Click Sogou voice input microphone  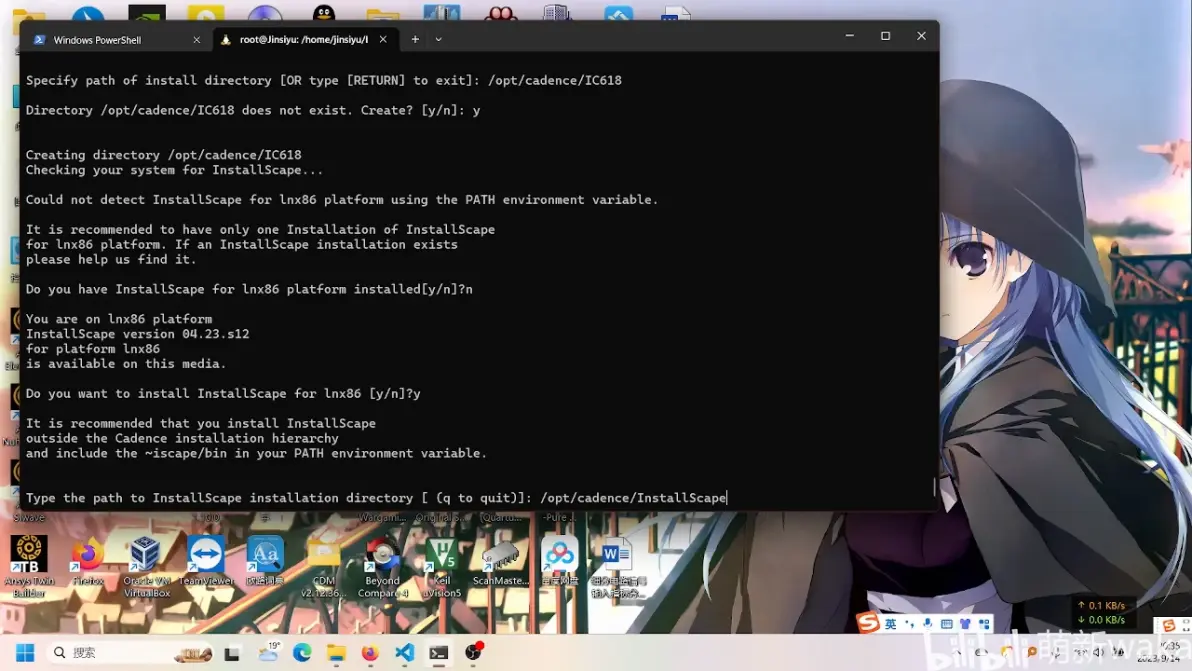[x=927, y=624]
